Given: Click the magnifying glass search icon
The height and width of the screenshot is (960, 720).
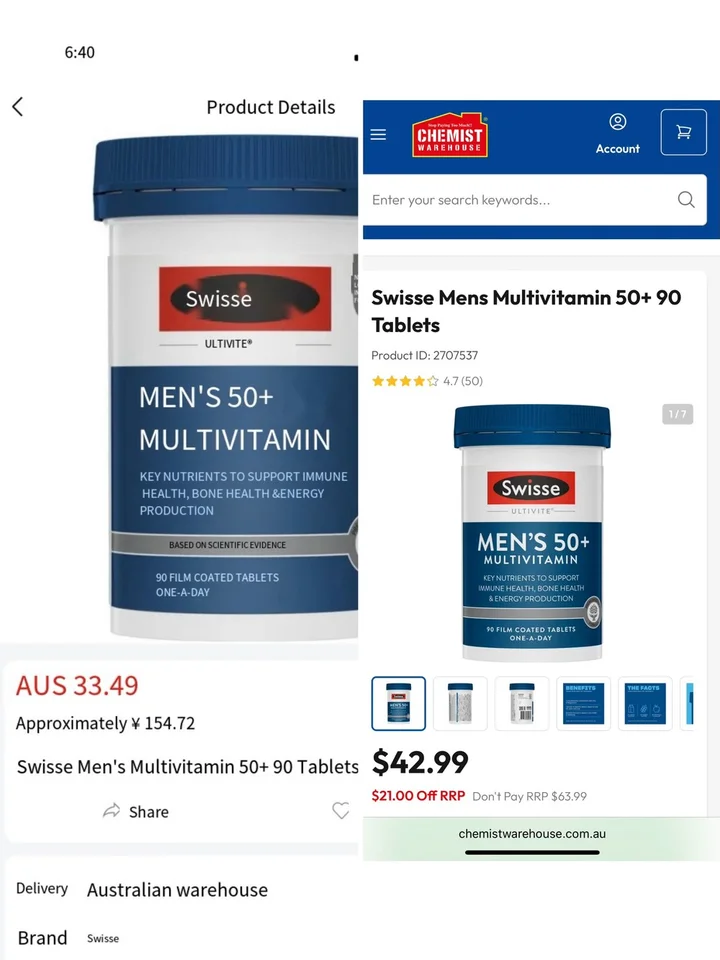Looking at the screenshot, I should click(x=686, y=200).
